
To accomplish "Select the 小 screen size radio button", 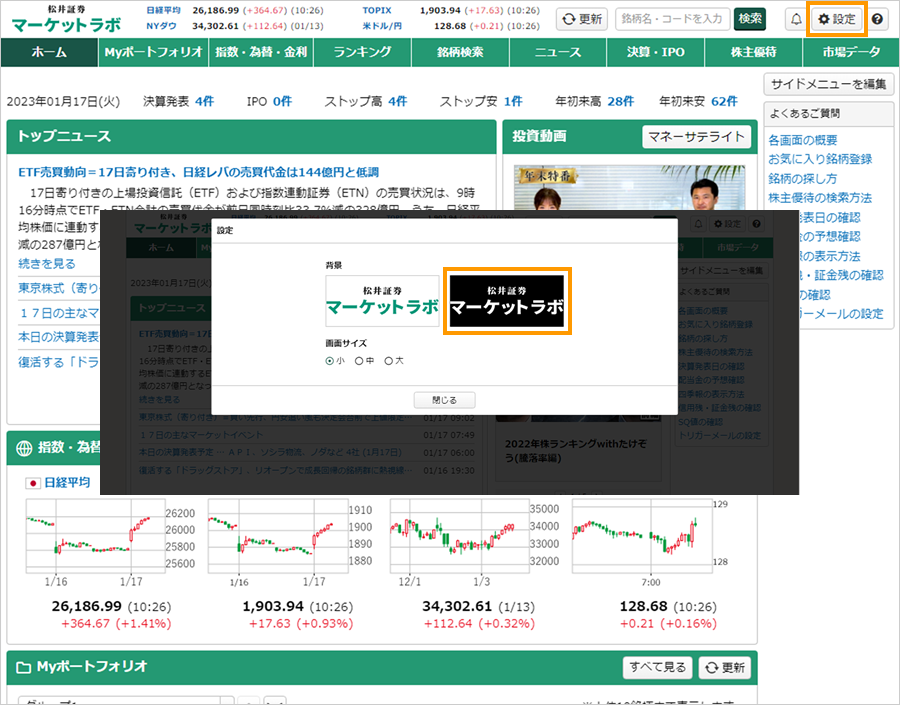I will coord(329,361).
